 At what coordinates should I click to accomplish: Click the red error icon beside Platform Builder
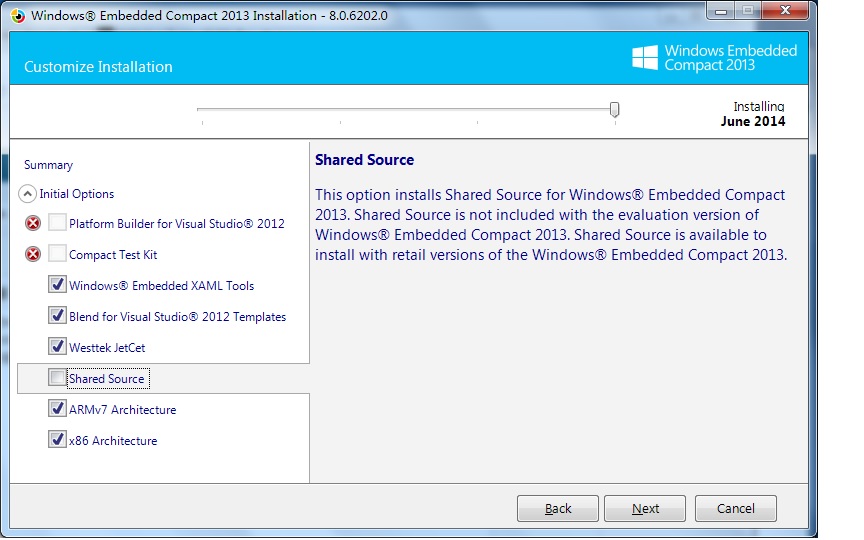click(33, 223)
